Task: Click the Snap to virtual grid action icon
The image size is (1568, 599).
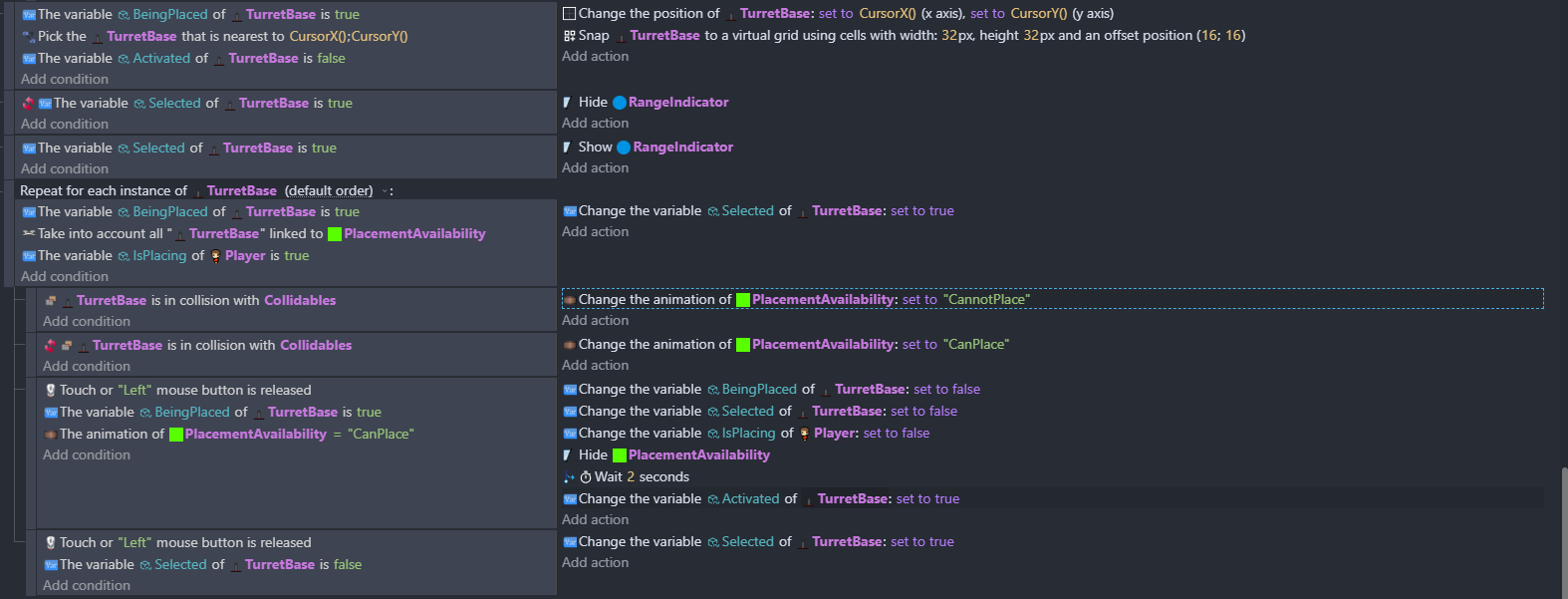Action: [x=570, y=35]
